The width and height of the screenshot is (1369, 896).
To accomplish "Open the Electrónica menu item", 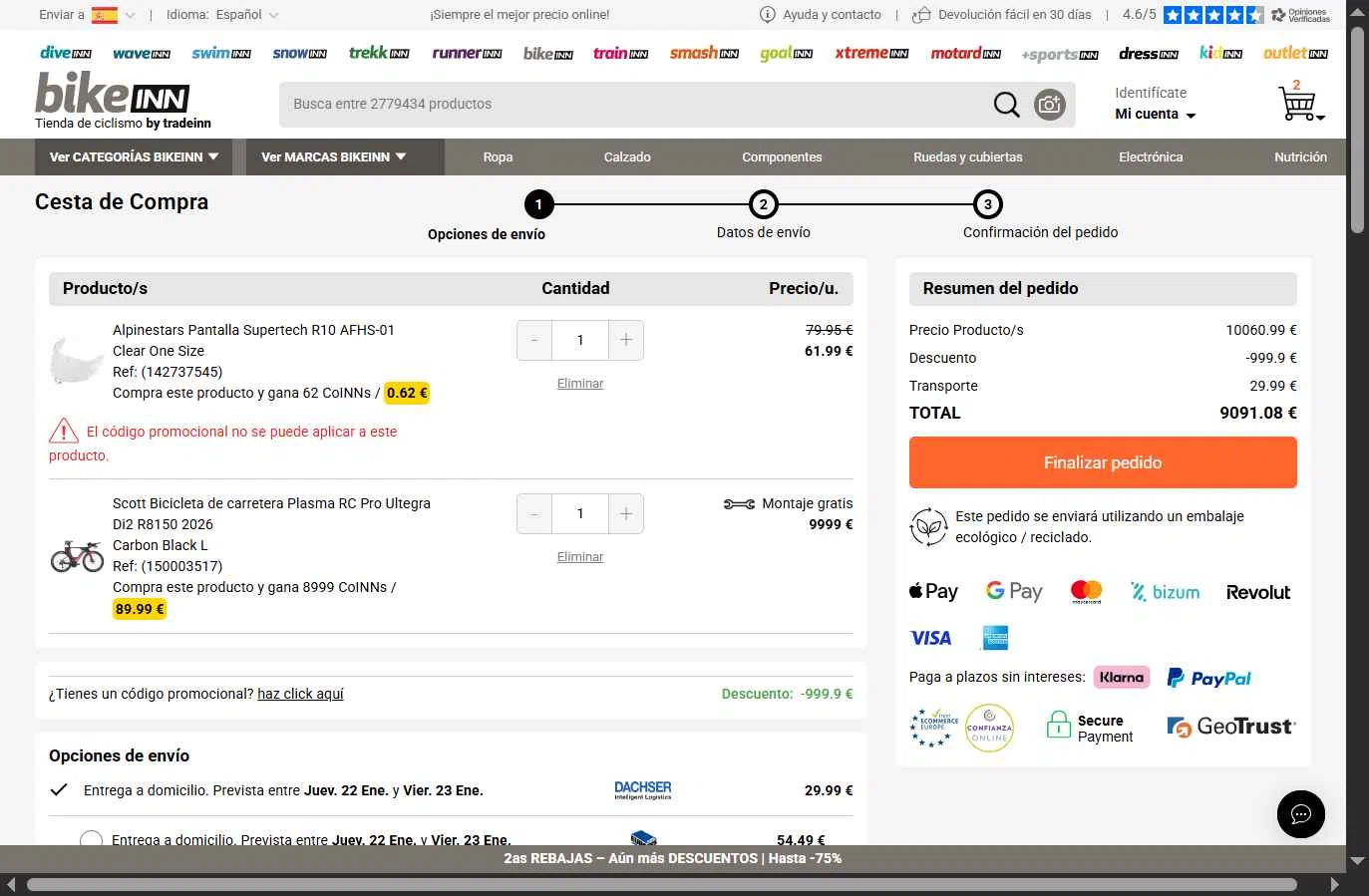I will 1151,157.
